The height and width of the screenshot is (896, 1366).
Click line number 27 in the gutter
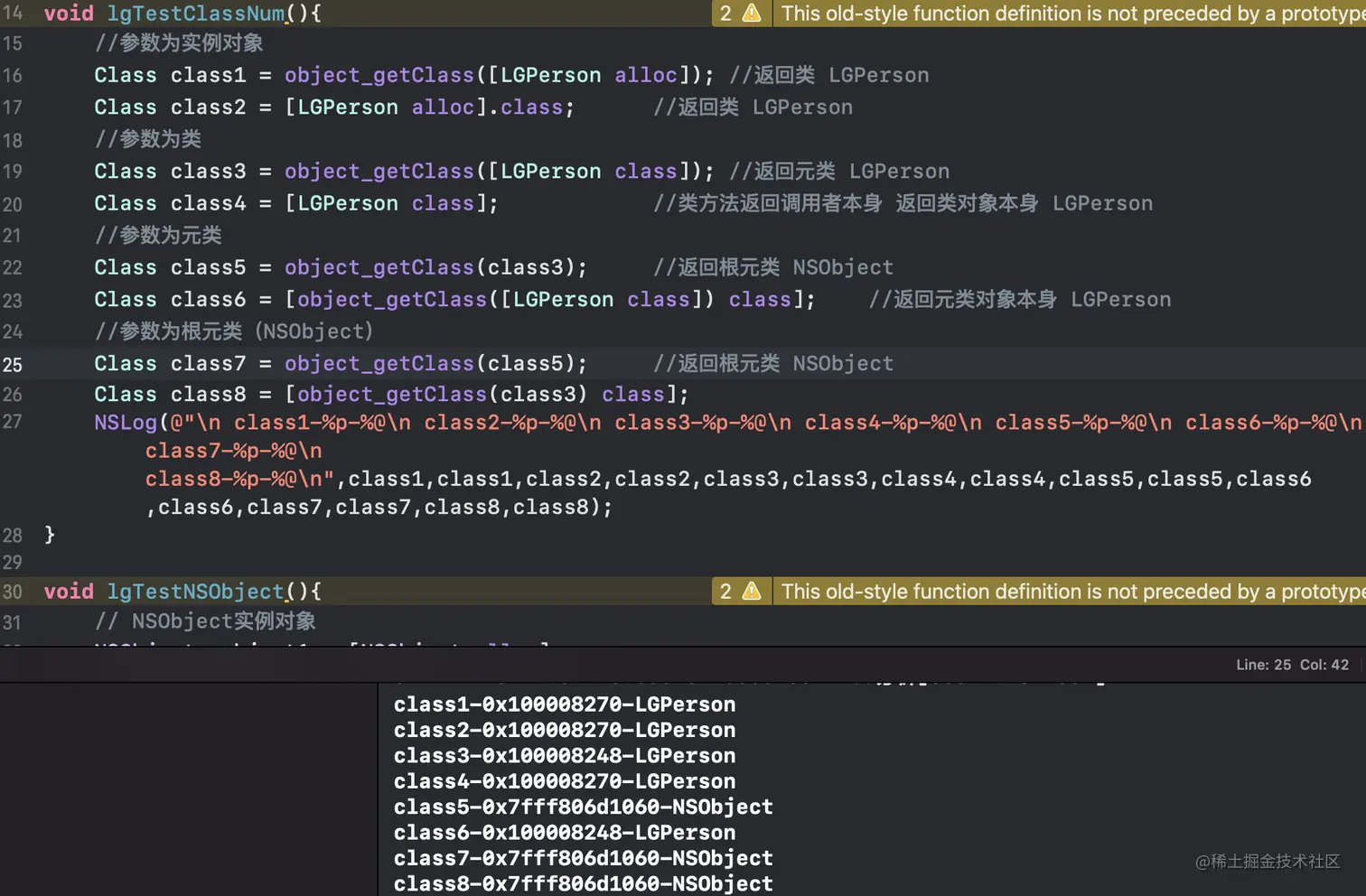(x=13, y=422)
